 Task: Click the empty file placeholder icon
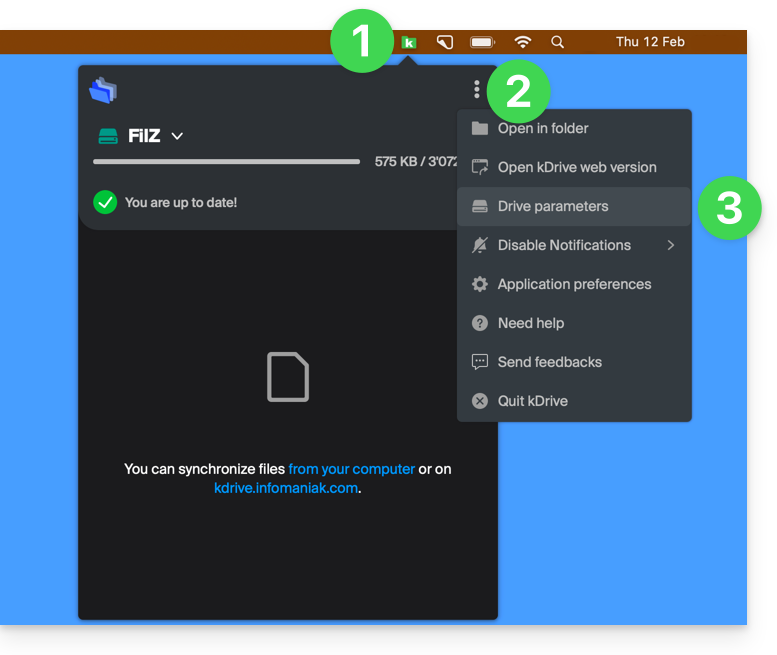coord(288,377)
